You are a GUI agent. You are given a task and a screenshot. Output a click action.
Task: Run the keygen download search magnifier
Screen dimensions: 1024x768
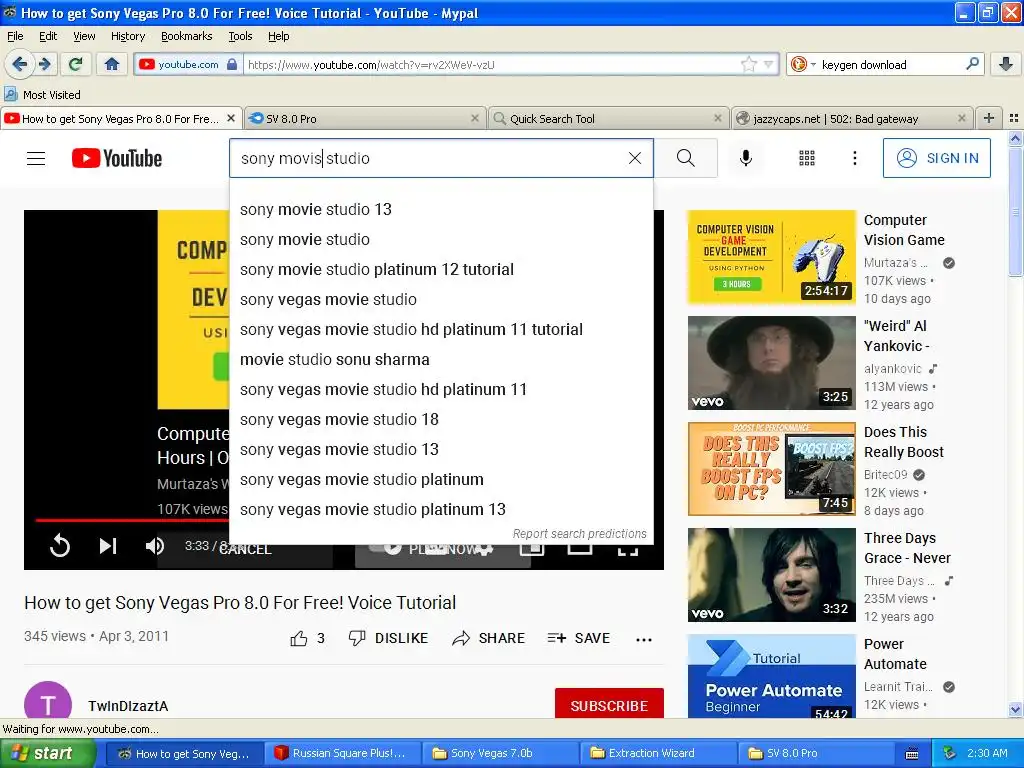pos(972,64)
